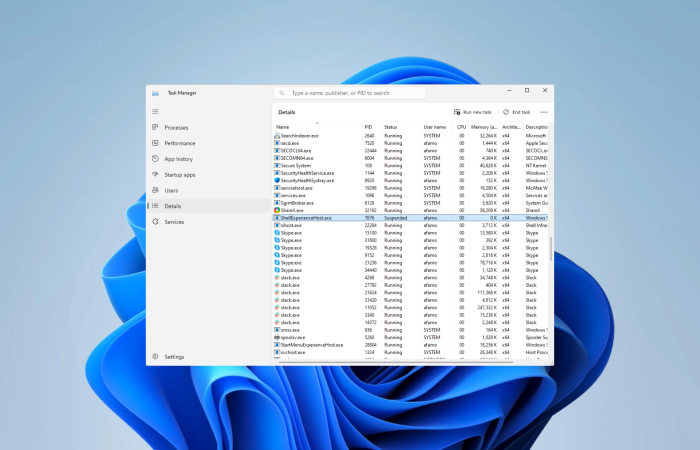This screenshot has width=700, height=450.
Task: Click the vertical scrollbar thumb of process list
Action: tap(551, 249)
